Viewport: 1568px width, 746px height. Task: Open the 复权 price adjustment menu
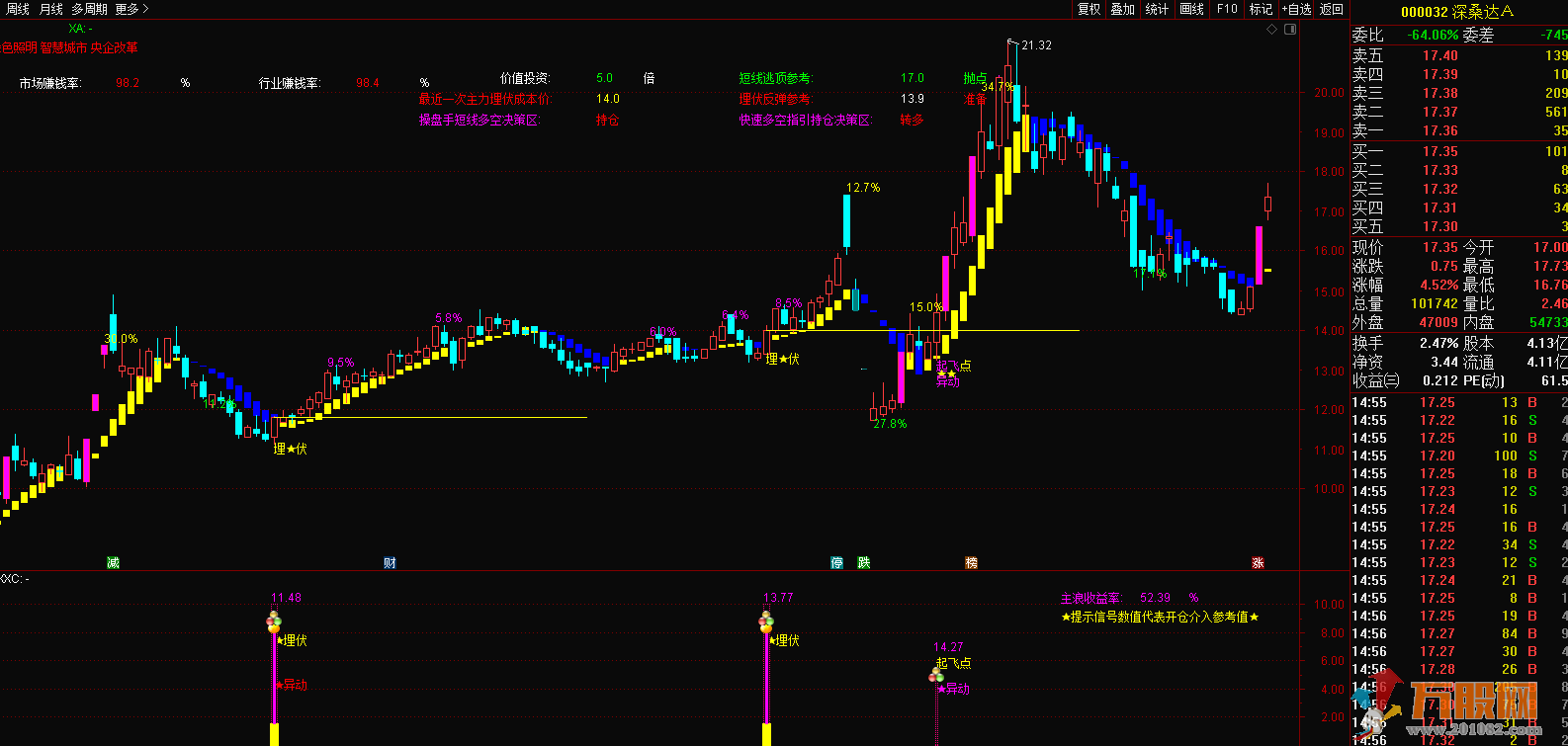tap(1089, 9)
